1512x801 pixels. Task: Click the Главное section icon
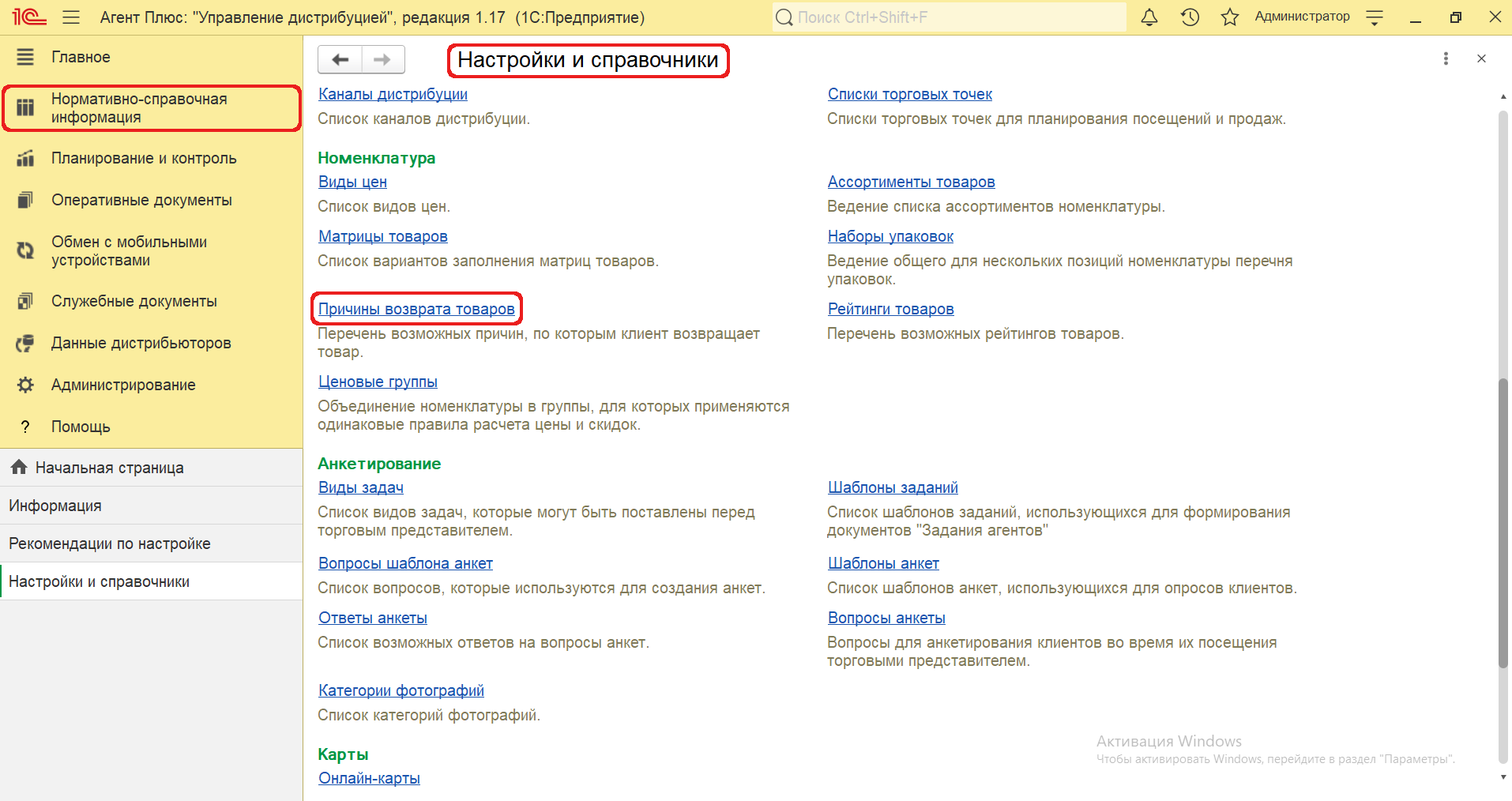pyautogui.click(x=25, y=57)
